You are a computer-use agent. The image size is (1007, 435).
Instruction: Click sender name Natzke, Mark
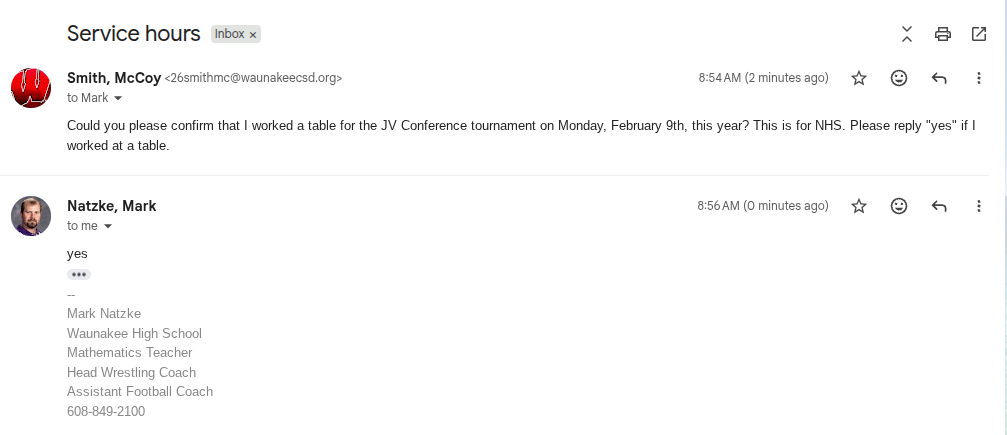pyautogui.click(x=111, y=206)
